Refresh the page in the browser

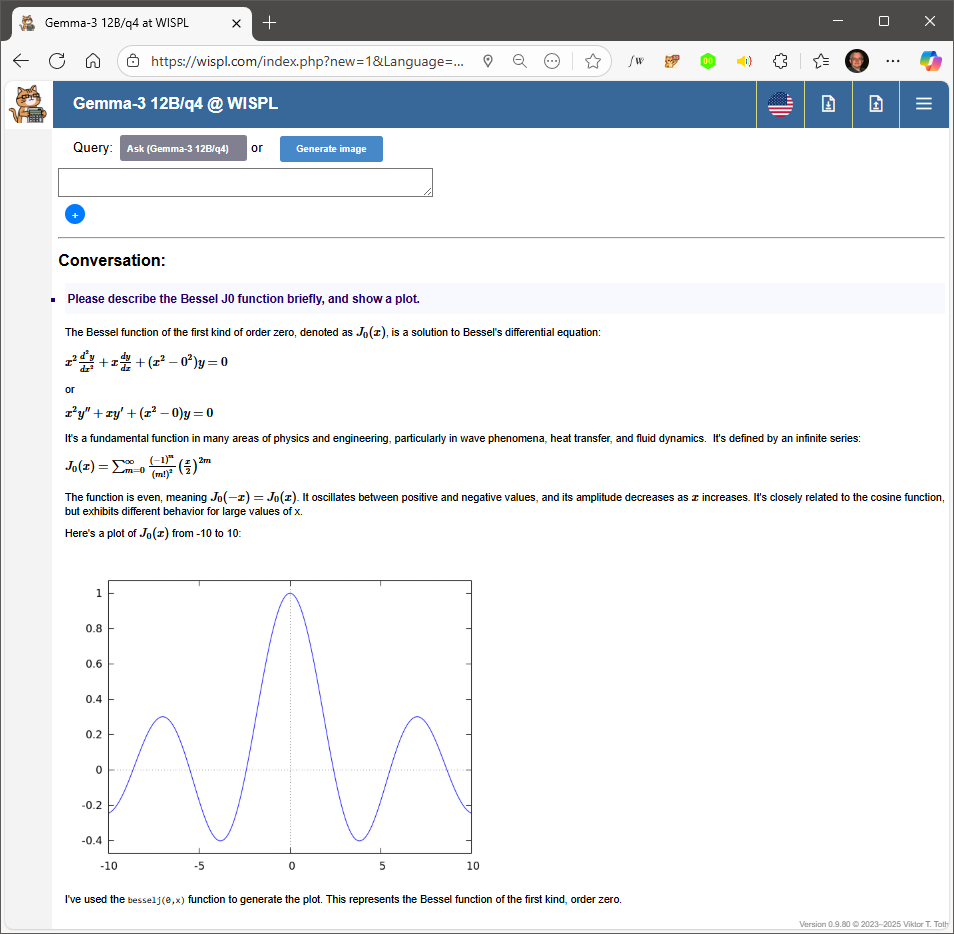57,61
